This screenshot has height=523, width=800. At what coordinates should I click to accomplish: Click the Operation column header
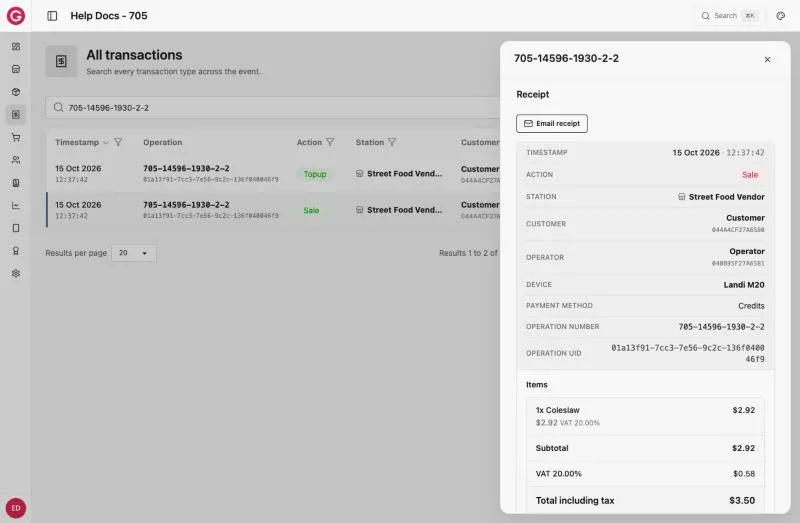coord(163,142)
